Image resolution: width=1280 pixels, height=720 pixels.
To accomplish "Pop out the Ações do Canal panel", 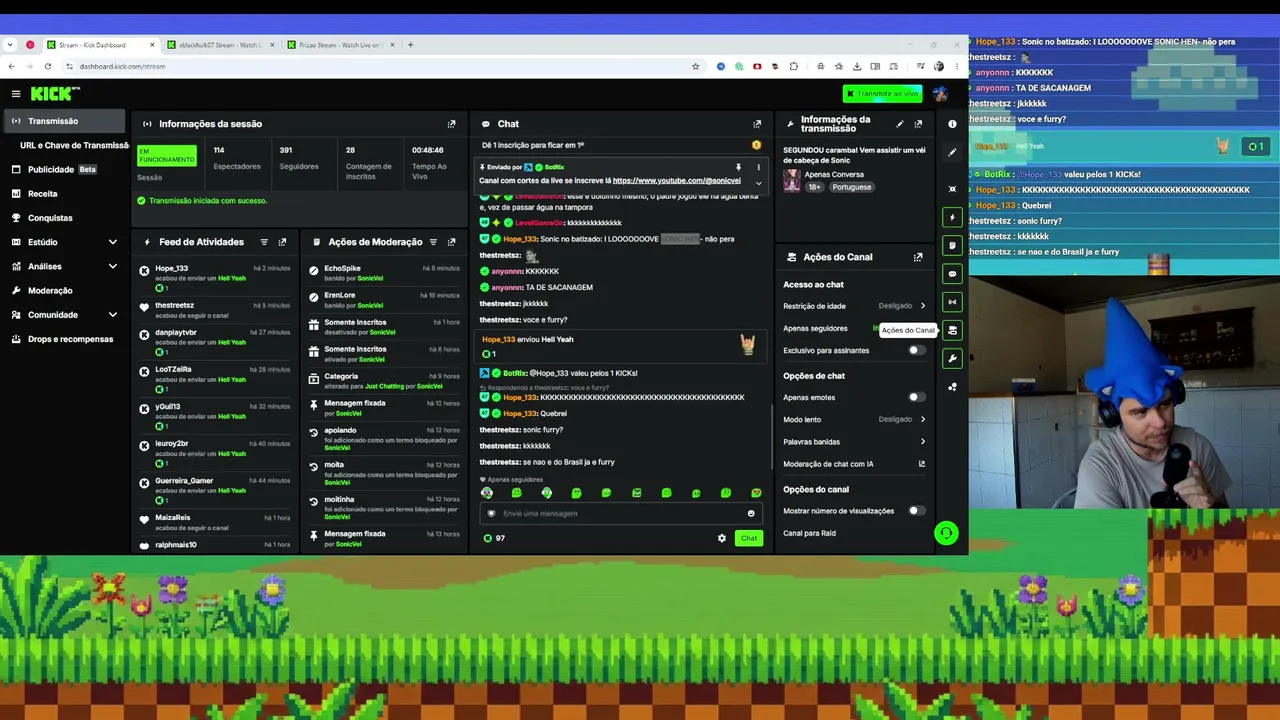I will [x=918, y=257].
